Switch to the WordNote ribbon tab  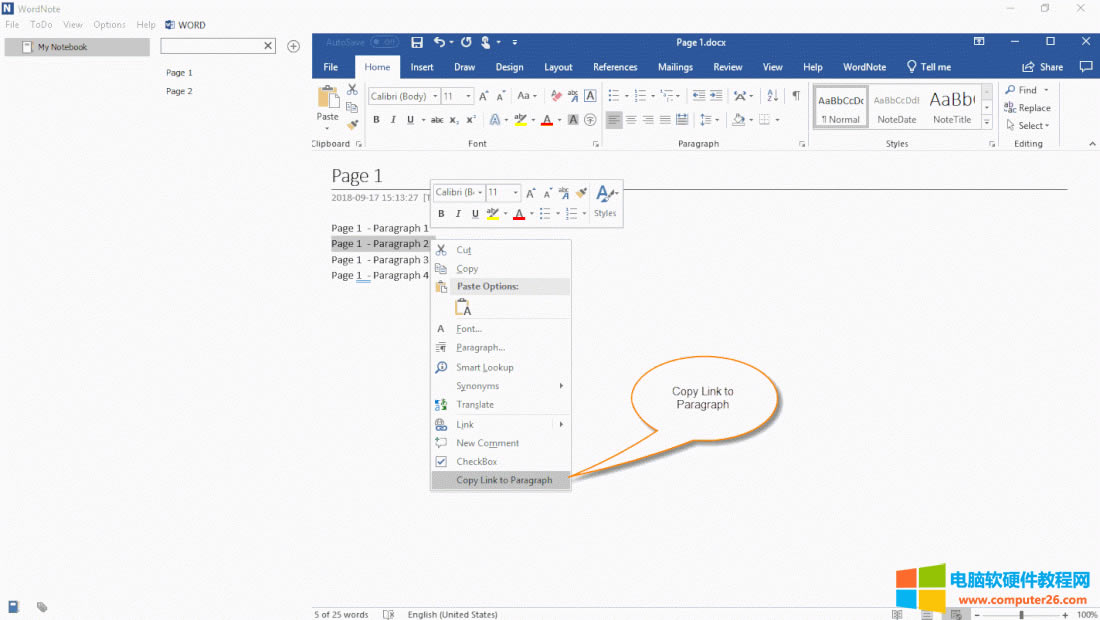tap(864, 67)
